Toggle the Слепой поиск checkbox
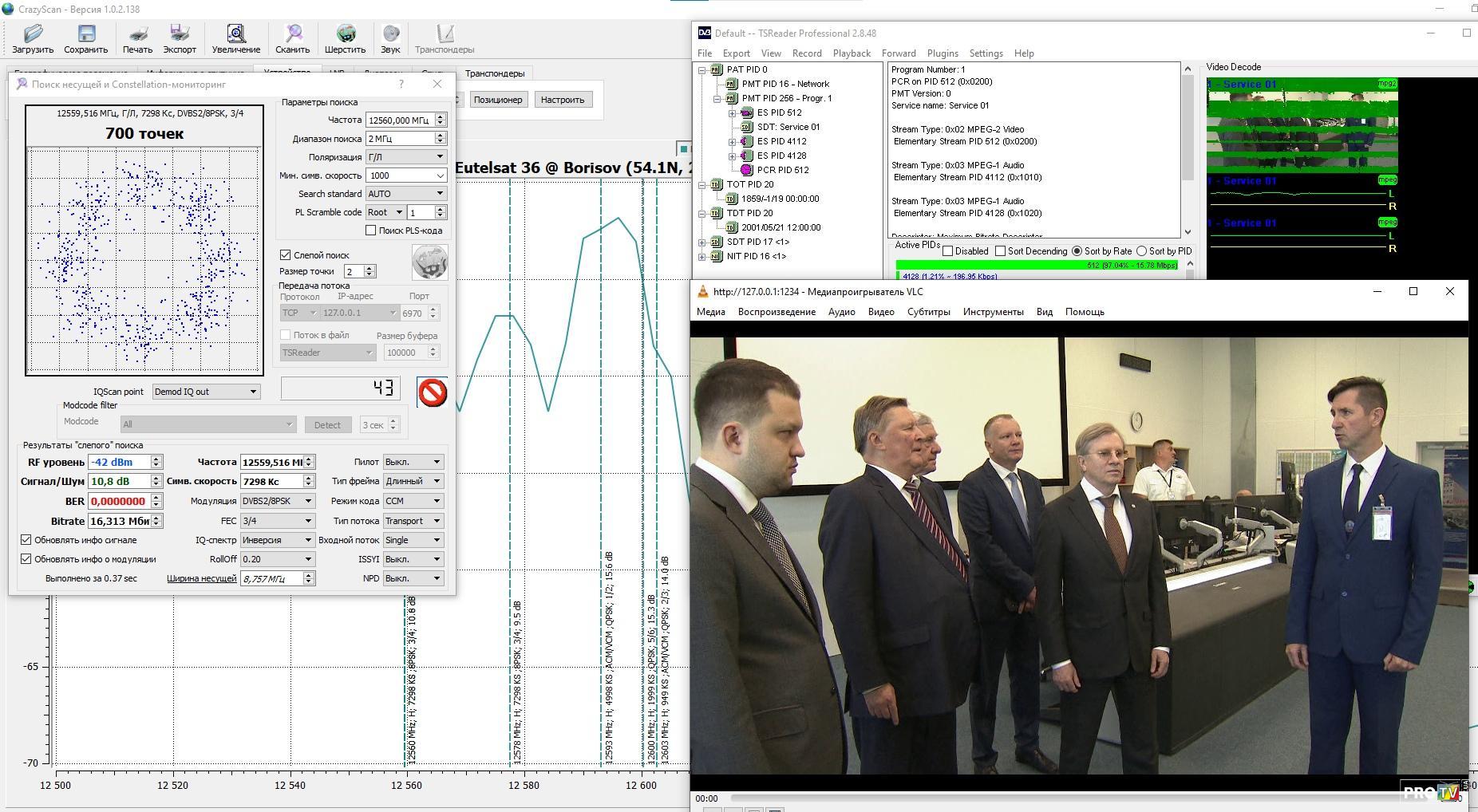The height and width of the screenshot is (812, 1478). click(286, 255)
